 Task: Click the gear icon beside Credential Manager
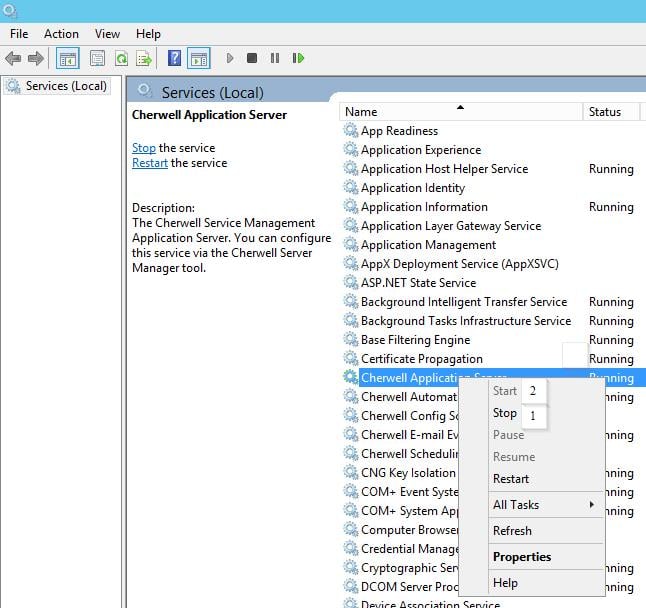point(351,548)
